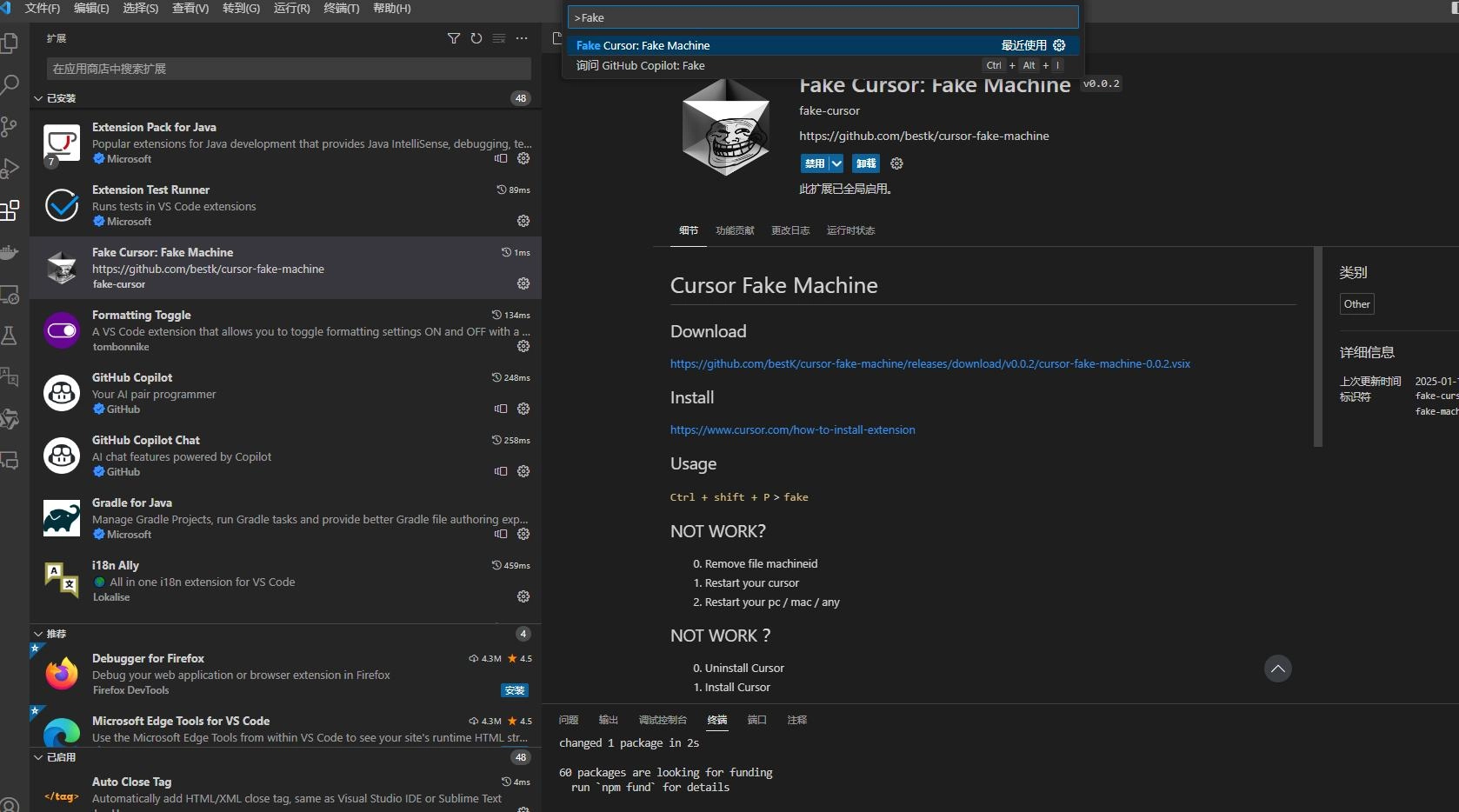1459x812 pixels.
Task: Clear extensions search results icon
Action: pyautogui.click(x=499, y=38)
